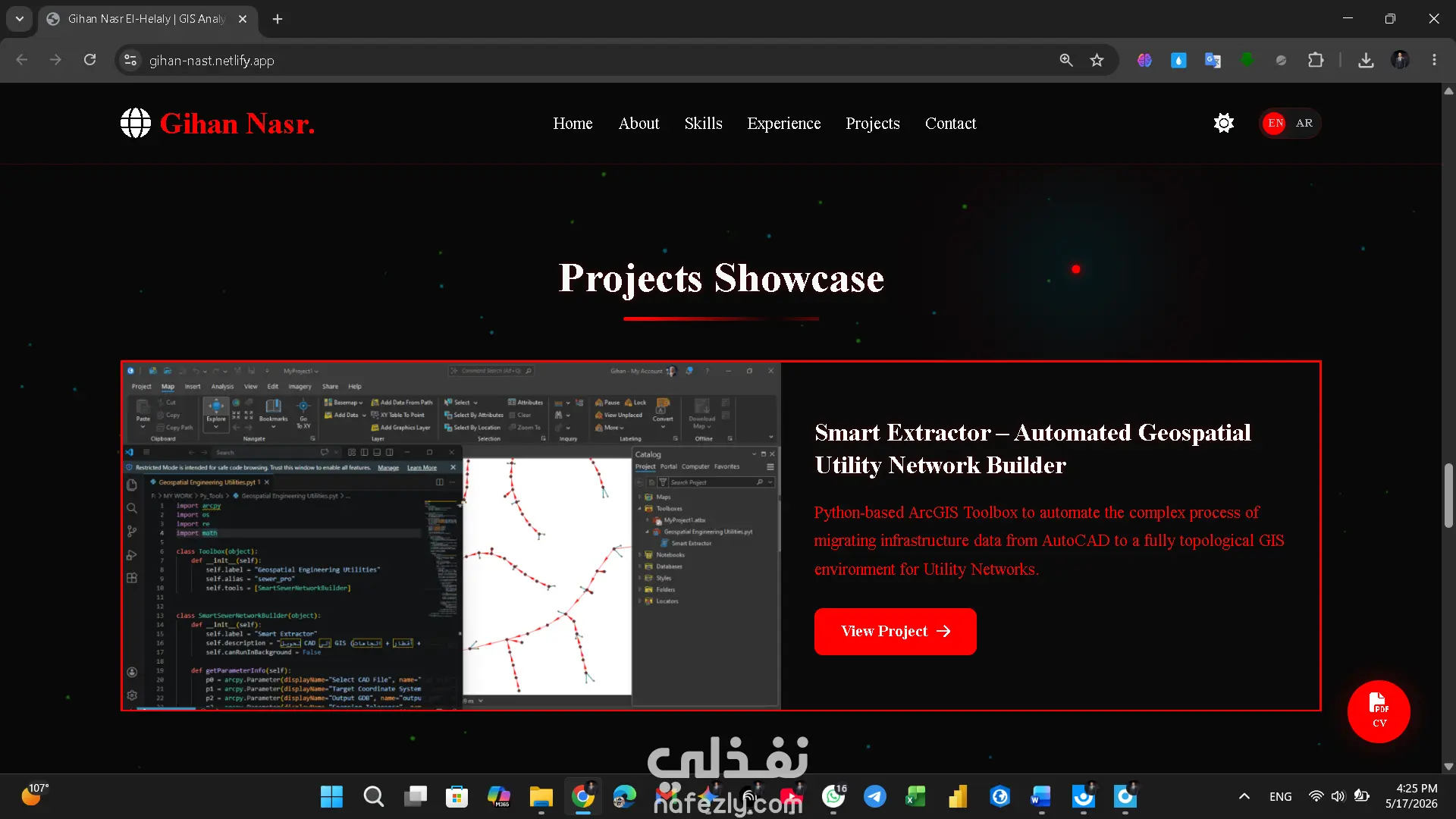Image resolution: width=1456 pixels, height=819 pixels.
Task: Click the scroll-down arrow of the page scrollbar
Action: pyautogui.click(x=1448, y=767)
